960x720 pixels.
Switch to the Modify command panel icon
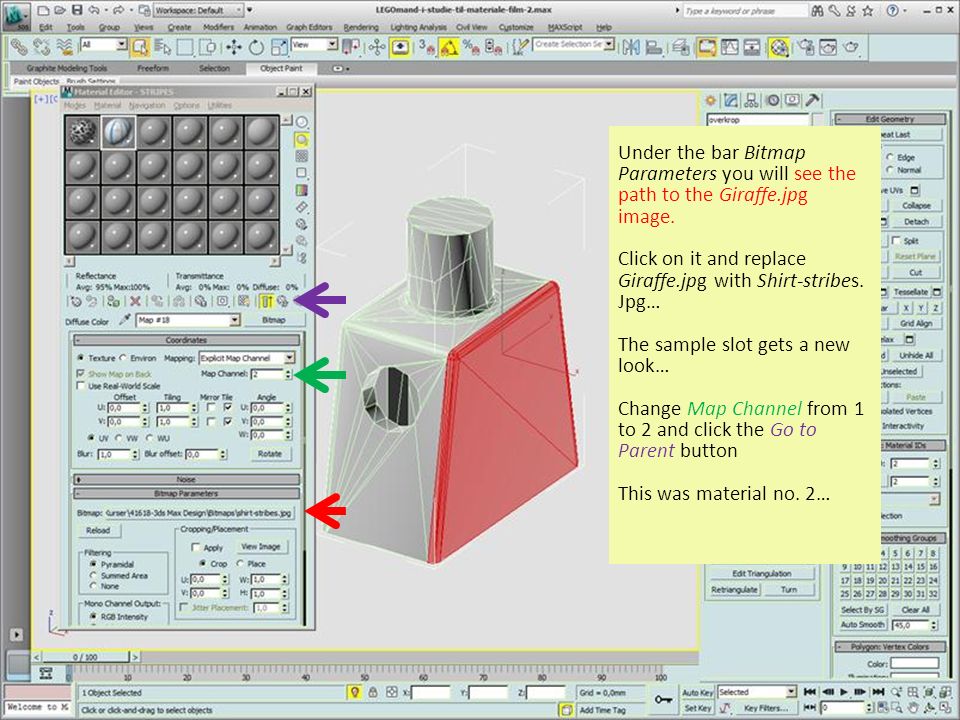731,100
